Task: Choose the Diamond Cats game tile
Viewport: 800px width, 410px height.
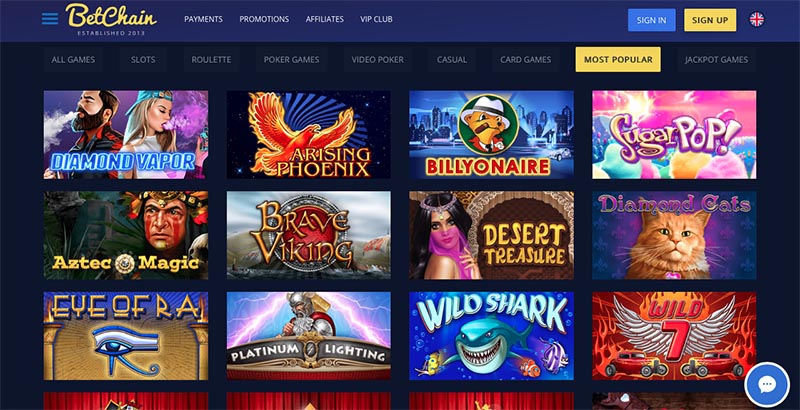Action: click(674, 235)
